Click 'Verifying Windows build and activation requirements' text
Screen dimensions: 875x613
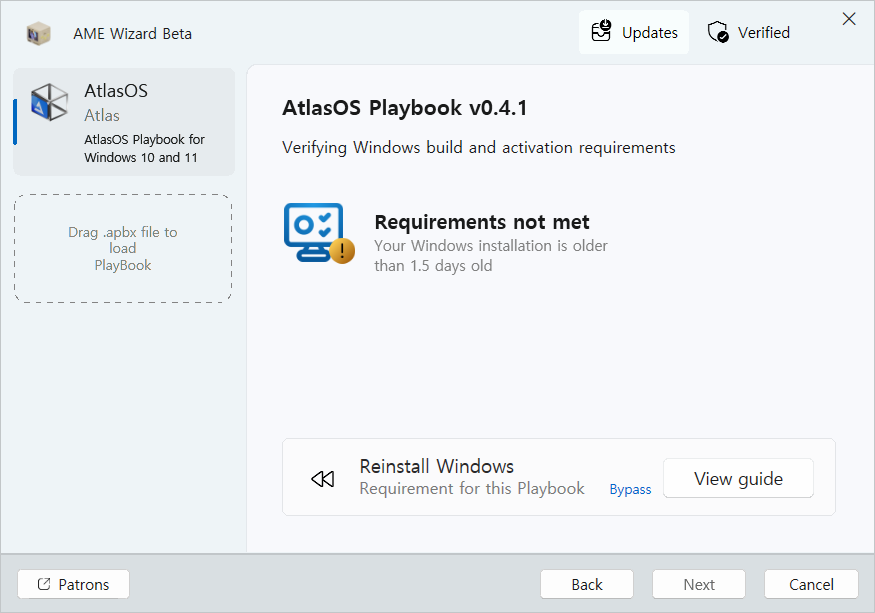click(x=479, y=148)
